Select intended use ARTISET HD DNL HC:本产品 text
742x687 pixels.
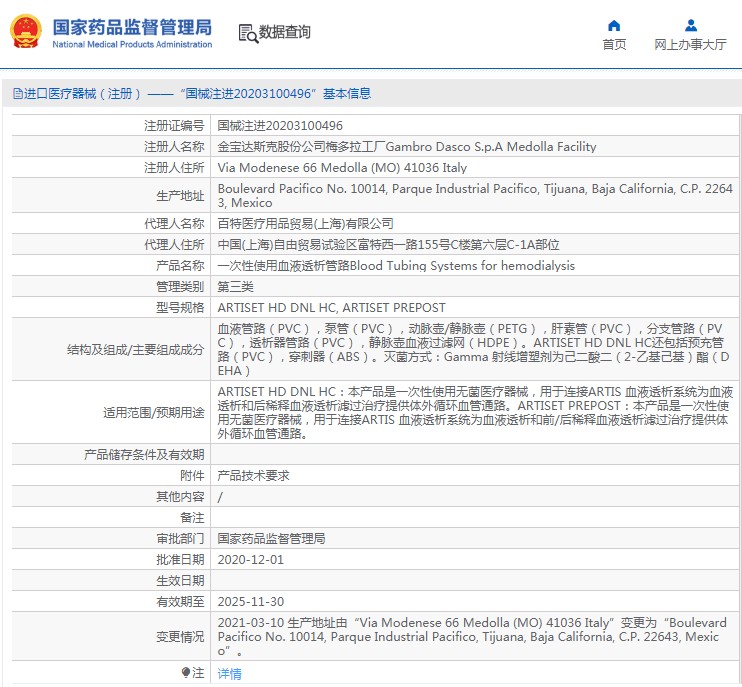(475, 412)
